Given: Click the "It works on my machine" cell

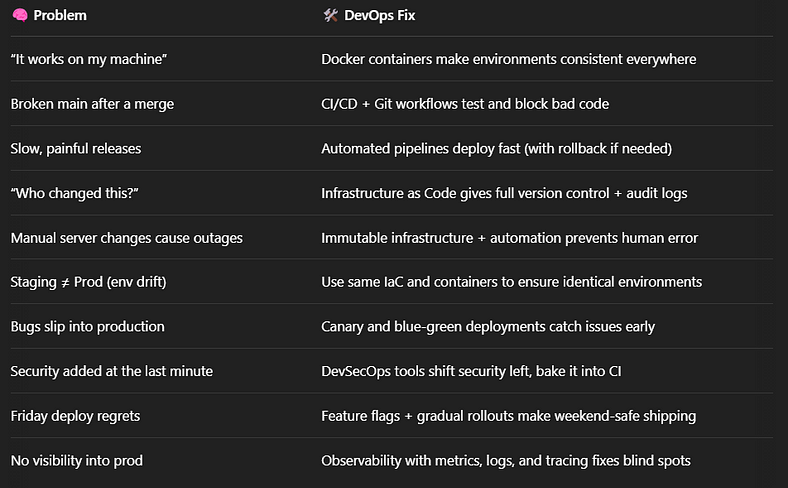Looking at the screenshot, I should [89, 59].
